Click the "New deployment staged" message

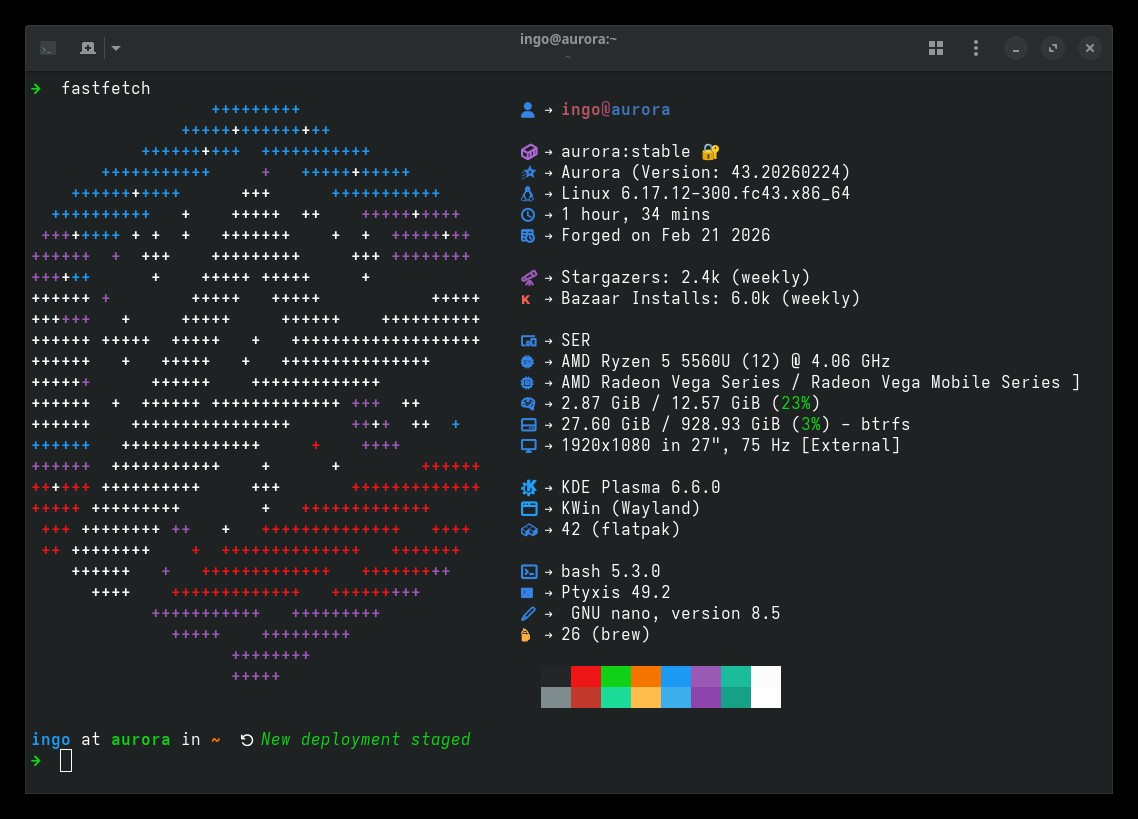[x=365, y=740]
